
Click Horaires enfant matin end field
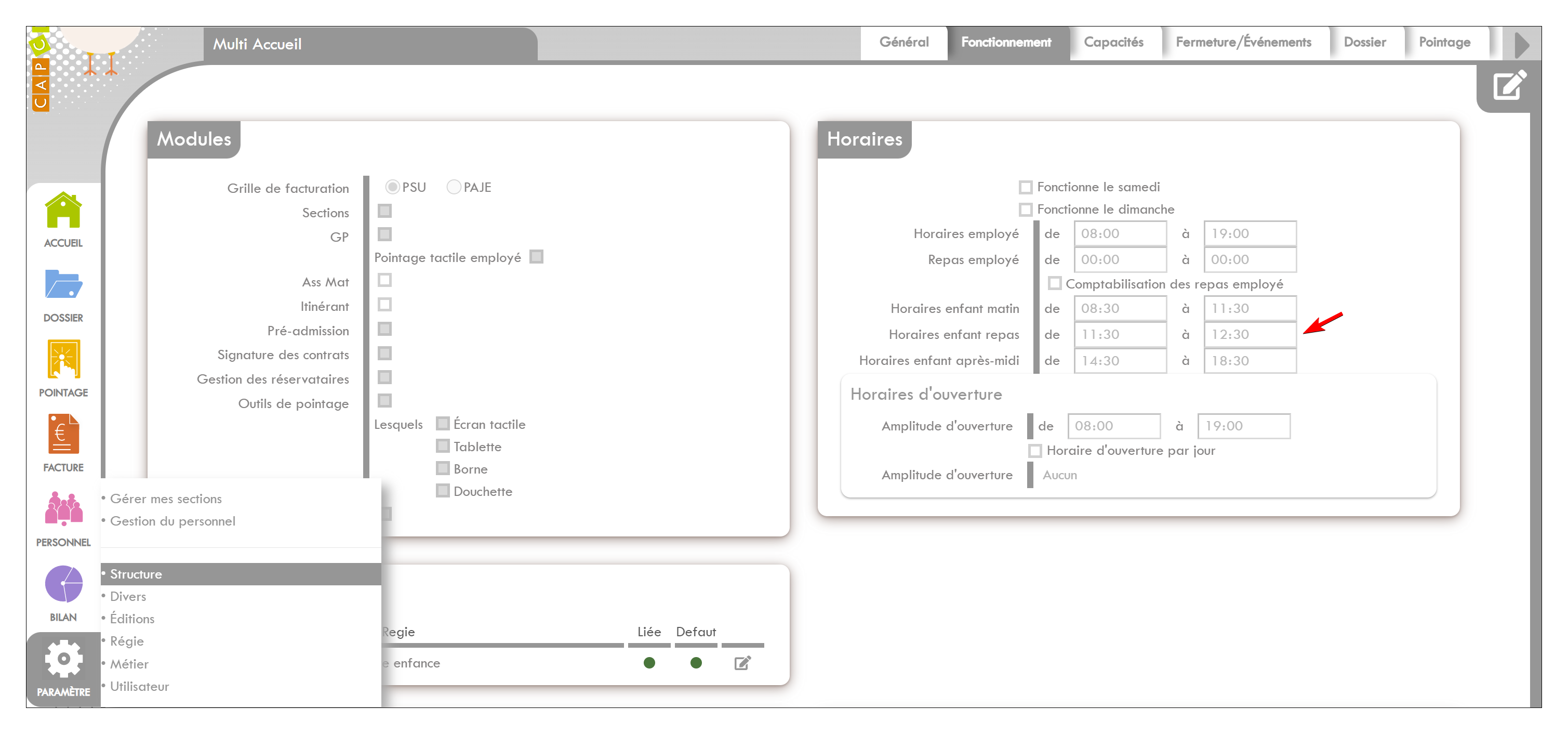point(1250,309)
